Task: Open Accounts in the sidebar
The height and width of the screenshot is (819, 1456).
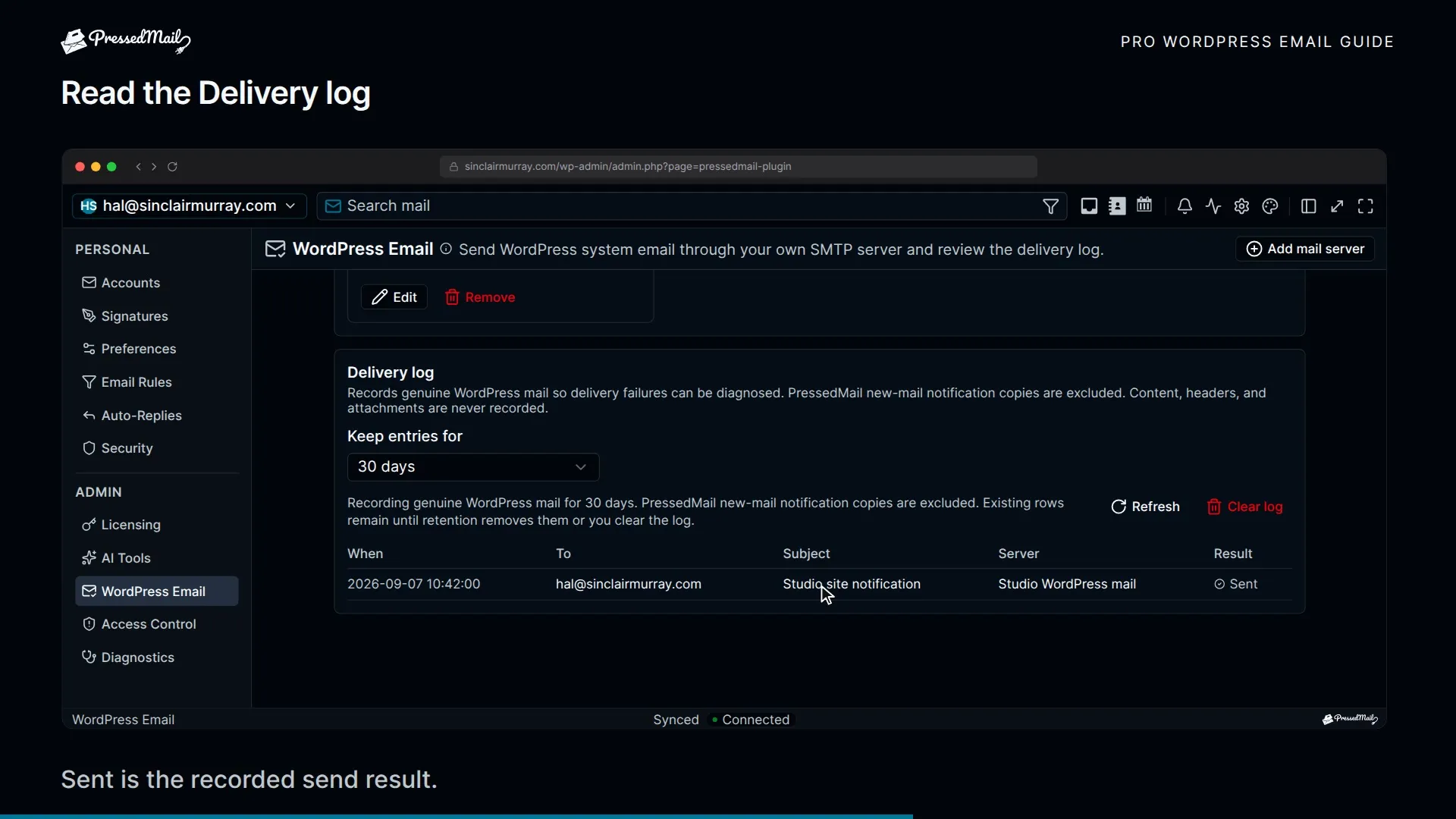Action: point(157,283)
